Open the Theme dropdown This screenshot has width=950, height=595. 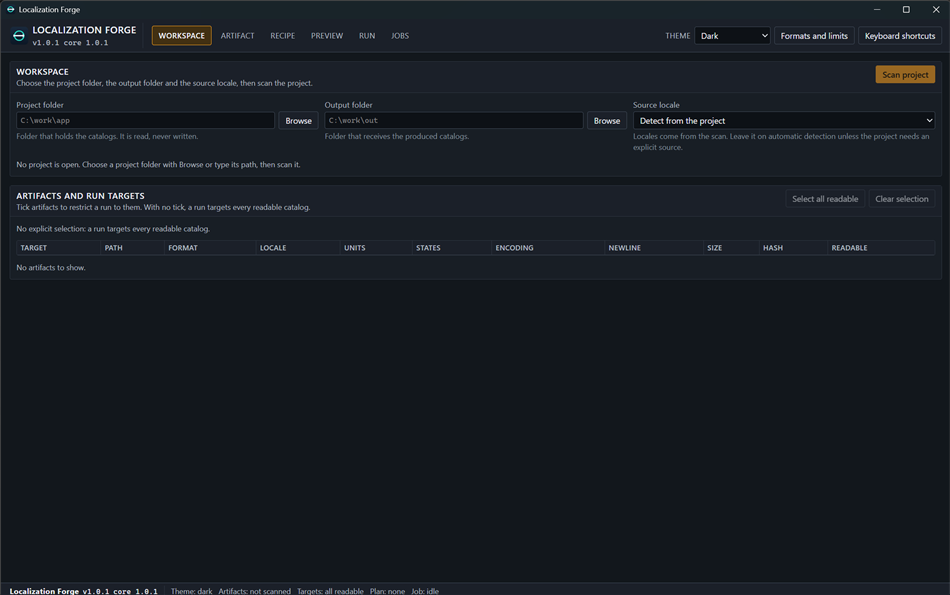coord(732,36)
